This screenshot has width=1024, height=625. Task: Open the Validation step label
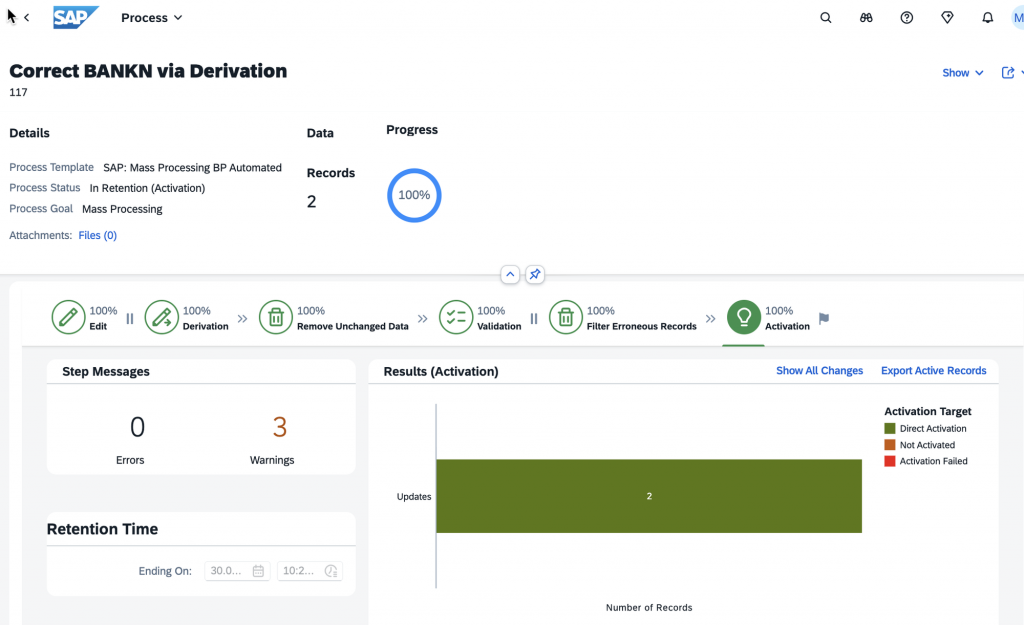[499, 326]
